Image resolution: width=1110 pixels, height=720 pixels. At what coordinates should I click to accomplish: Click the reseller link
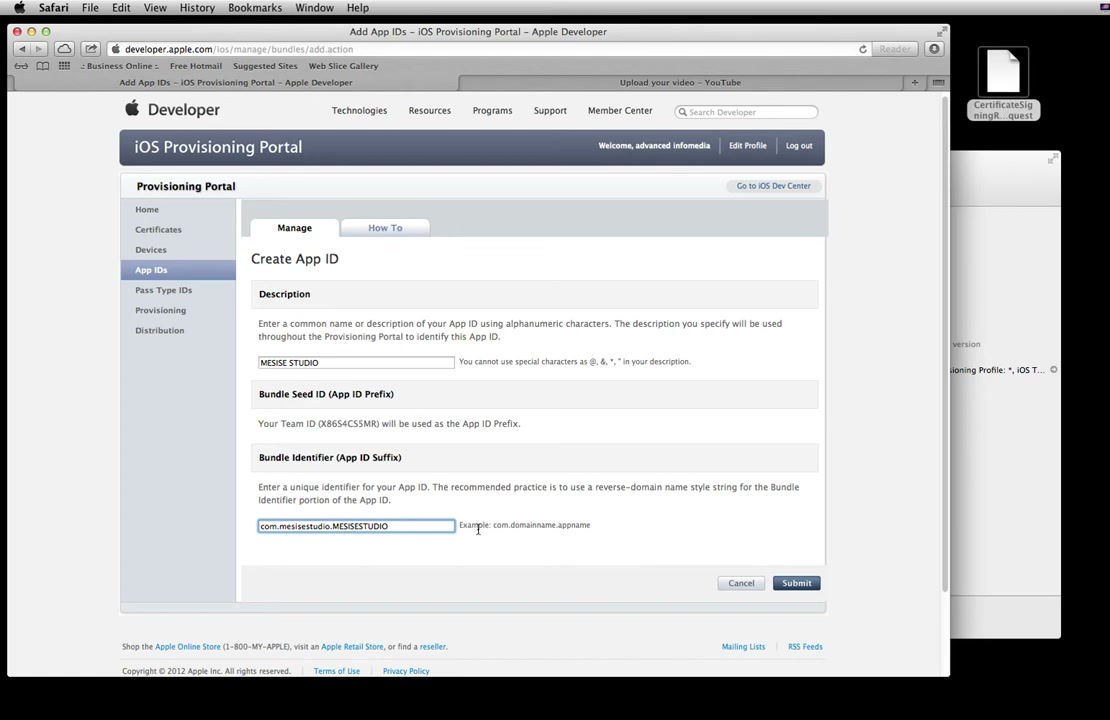pyautogui.click(x=433, y=647)
